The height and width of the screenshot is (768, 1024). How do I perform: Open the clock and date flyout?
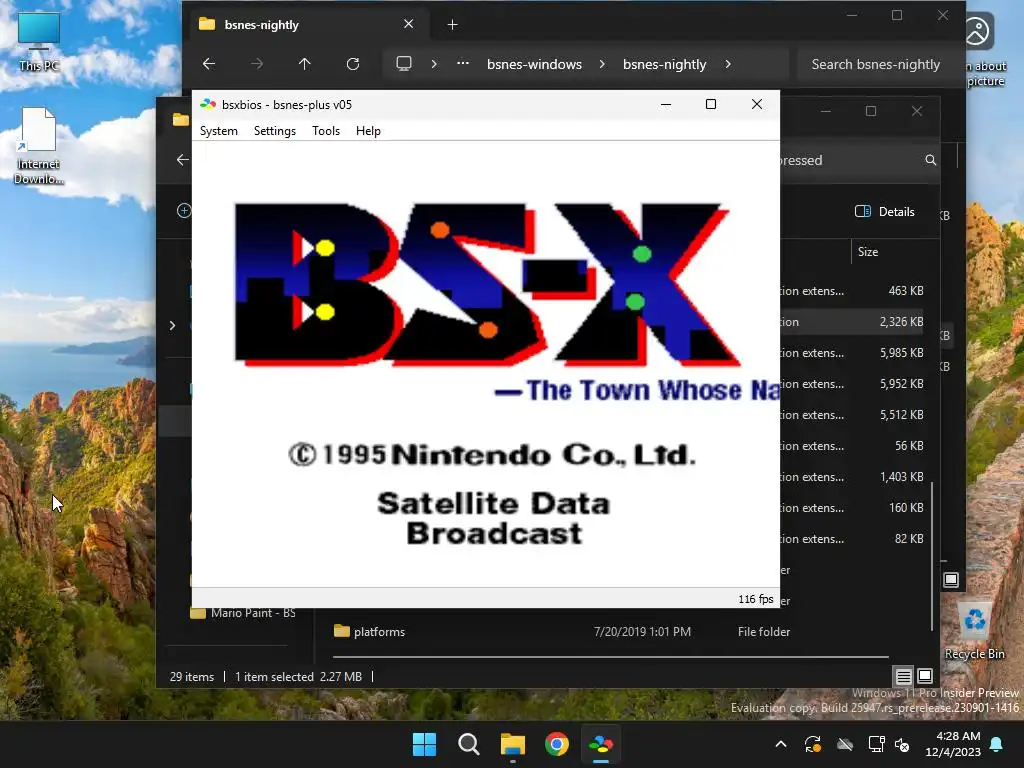click(953, 744)
